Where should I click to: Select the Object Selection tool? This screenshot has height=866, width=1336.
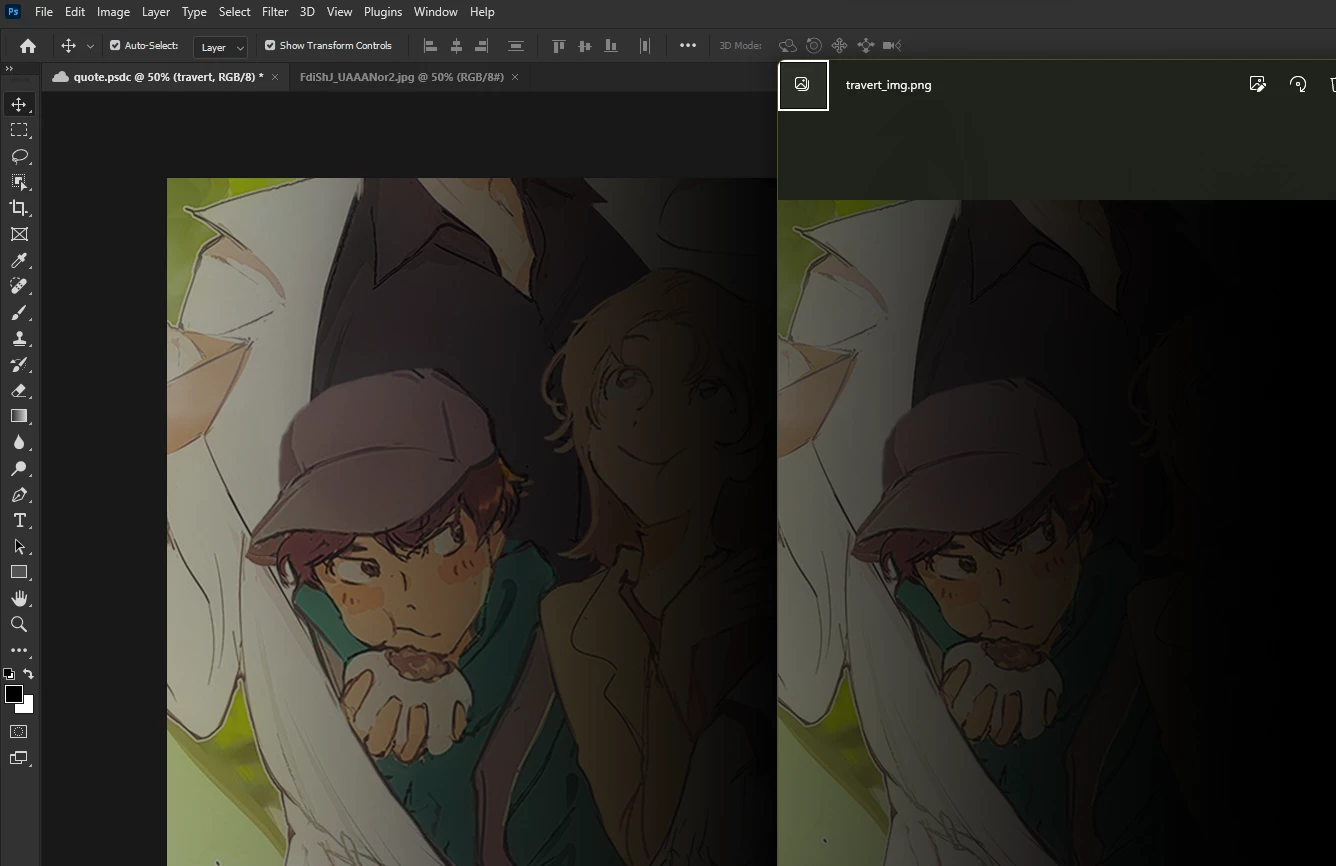19,182
